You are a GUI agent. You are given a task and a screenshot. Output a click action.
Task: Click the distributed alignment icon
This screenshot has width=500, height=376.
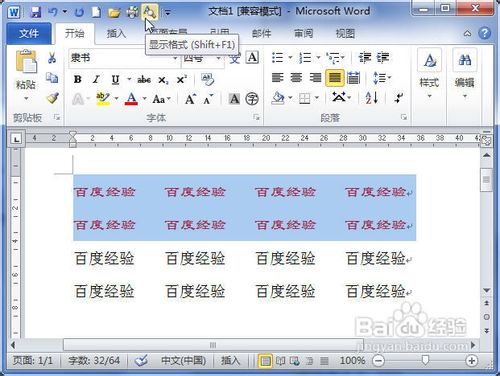click(353, 78)
